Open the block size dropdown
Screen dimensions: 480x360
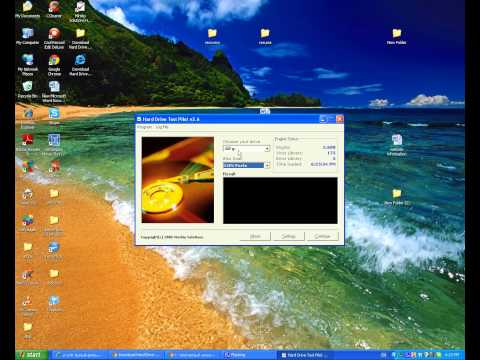[247, 165]
